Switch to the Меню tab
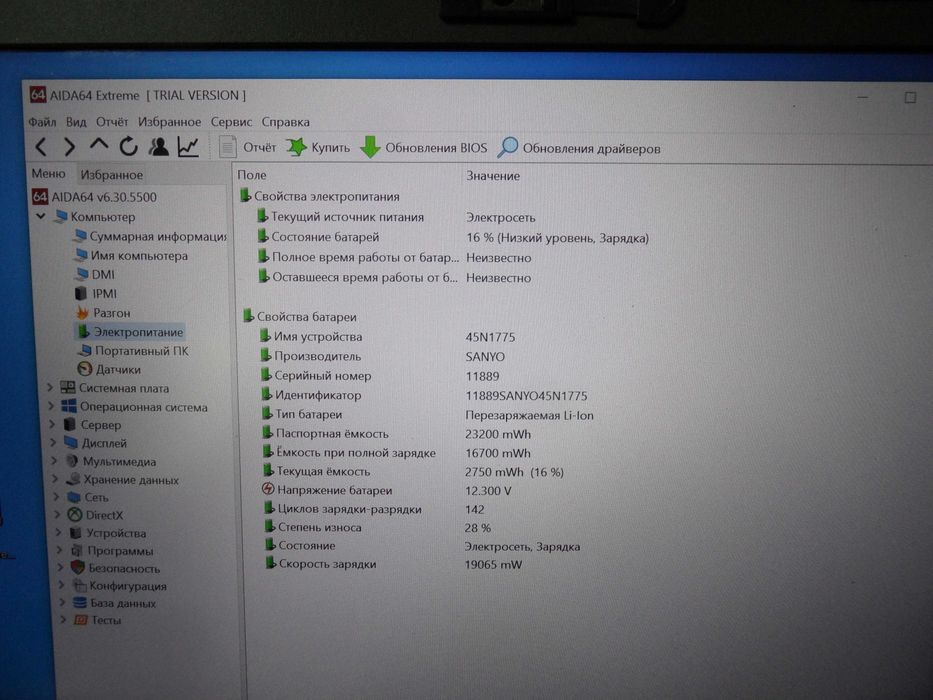 click(48, 174)
